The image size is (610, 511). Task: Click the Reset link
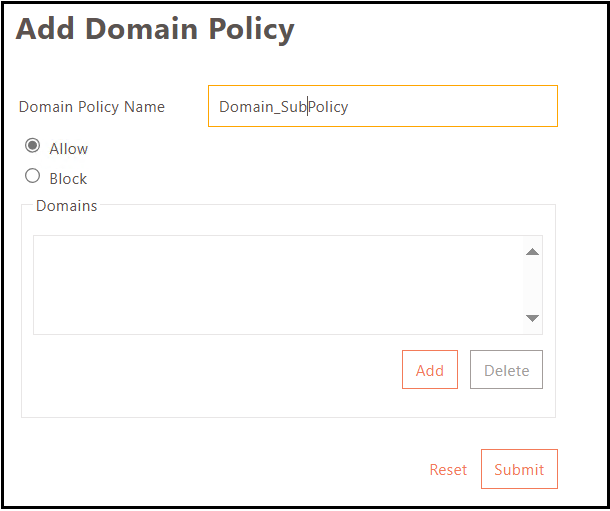point(448,470)
